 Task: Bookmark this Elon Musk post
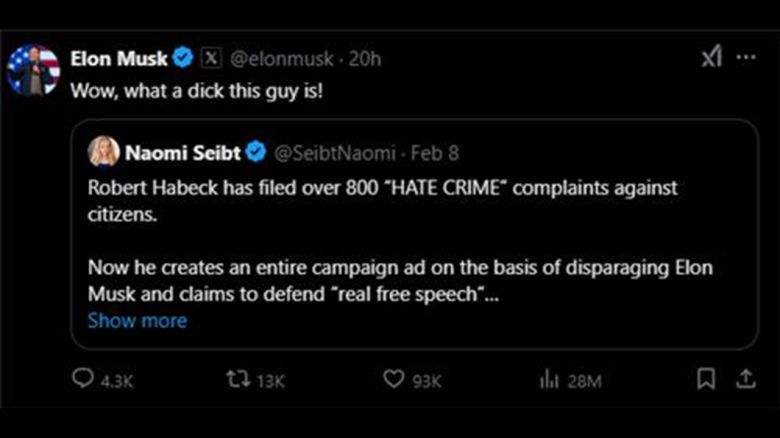click(706, 380)
